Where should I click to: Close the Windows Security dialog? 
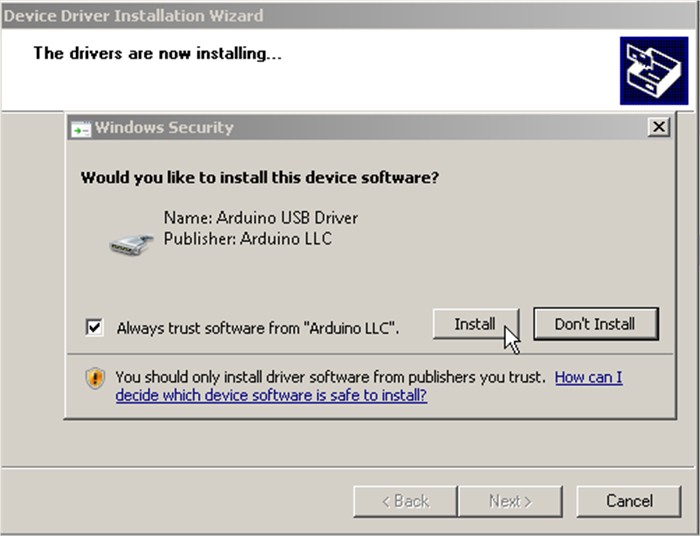click(x=658, y=127)
